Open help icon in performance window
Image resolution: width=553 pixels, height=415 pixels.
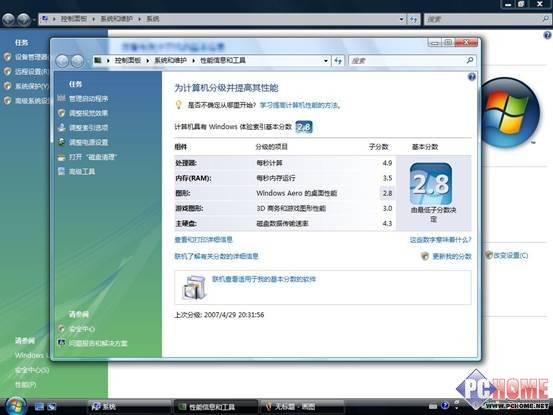(x=472, y=77)
